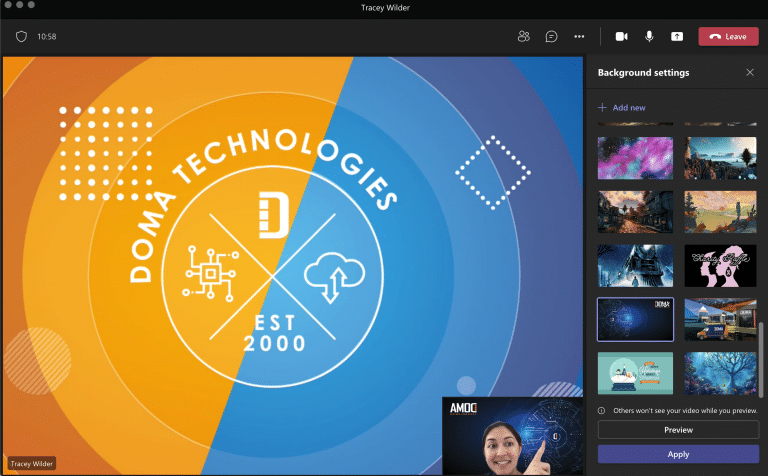Close the Background settings panel
768x476 pixels.
[750, 72]
